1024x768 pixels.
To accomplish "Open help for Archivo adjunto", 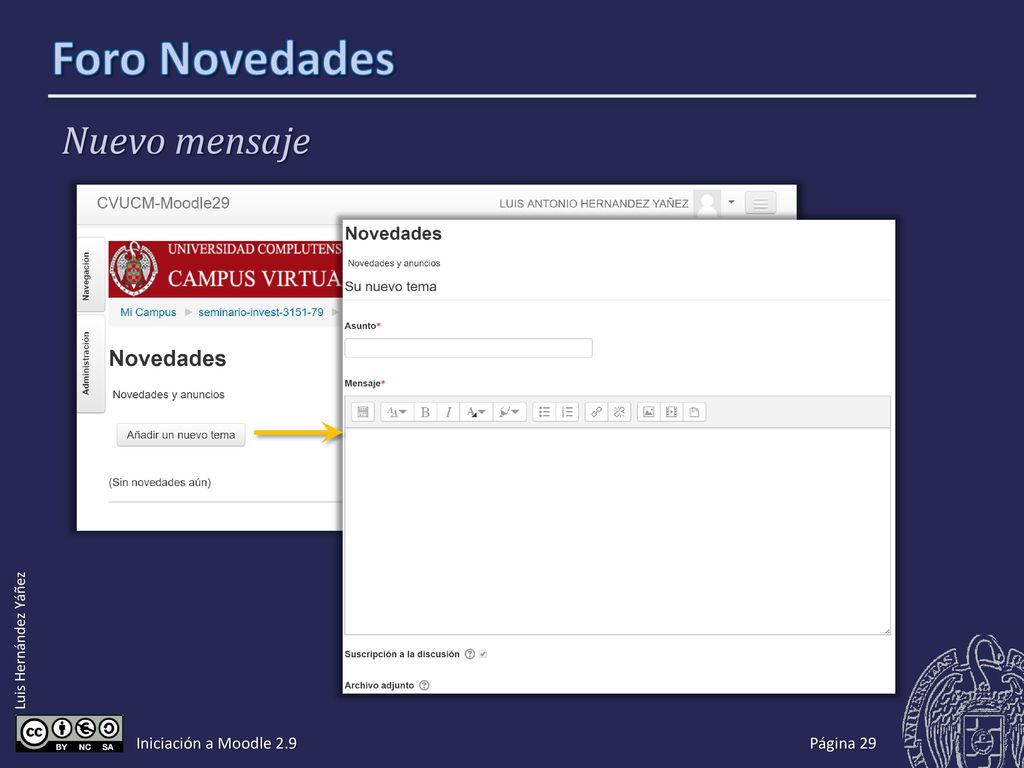I will (424, 685).
